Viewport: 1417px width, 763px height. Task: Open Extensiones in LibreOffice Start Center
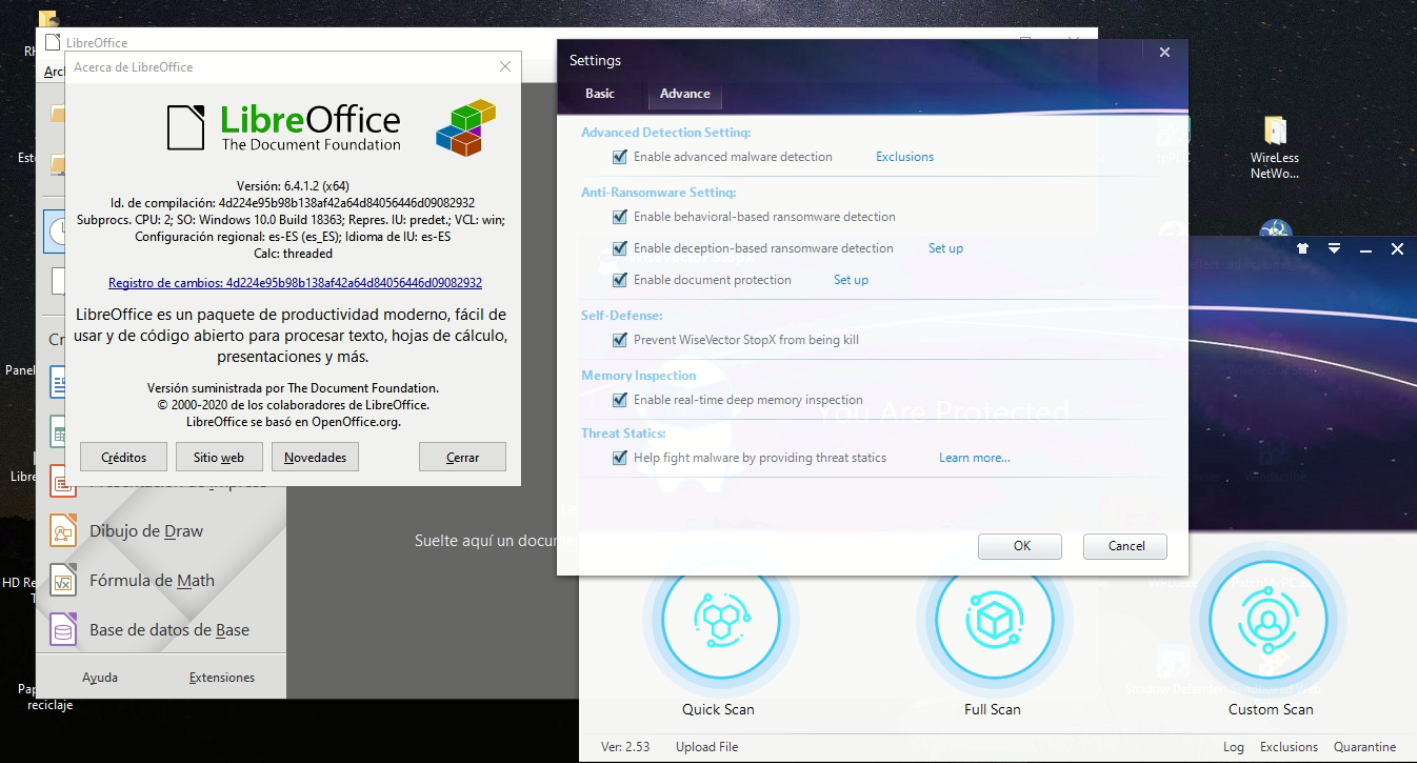pos(222,677)
